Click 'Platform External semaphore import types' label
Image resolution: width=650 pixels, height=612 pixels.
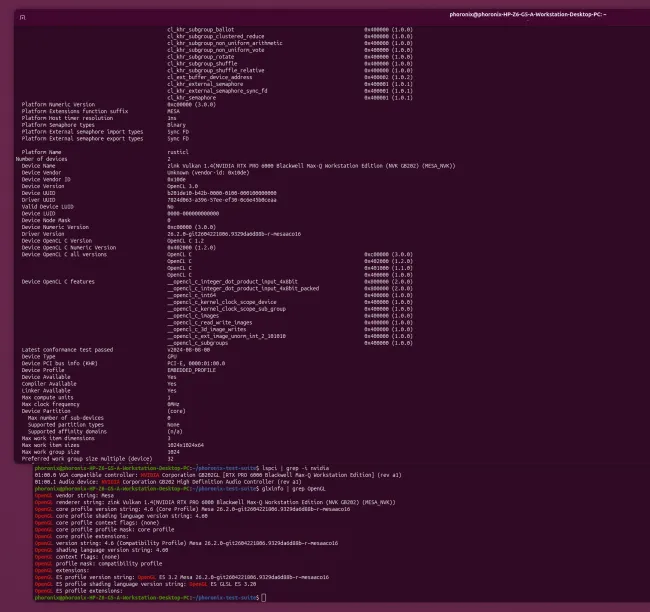point(82,132)
